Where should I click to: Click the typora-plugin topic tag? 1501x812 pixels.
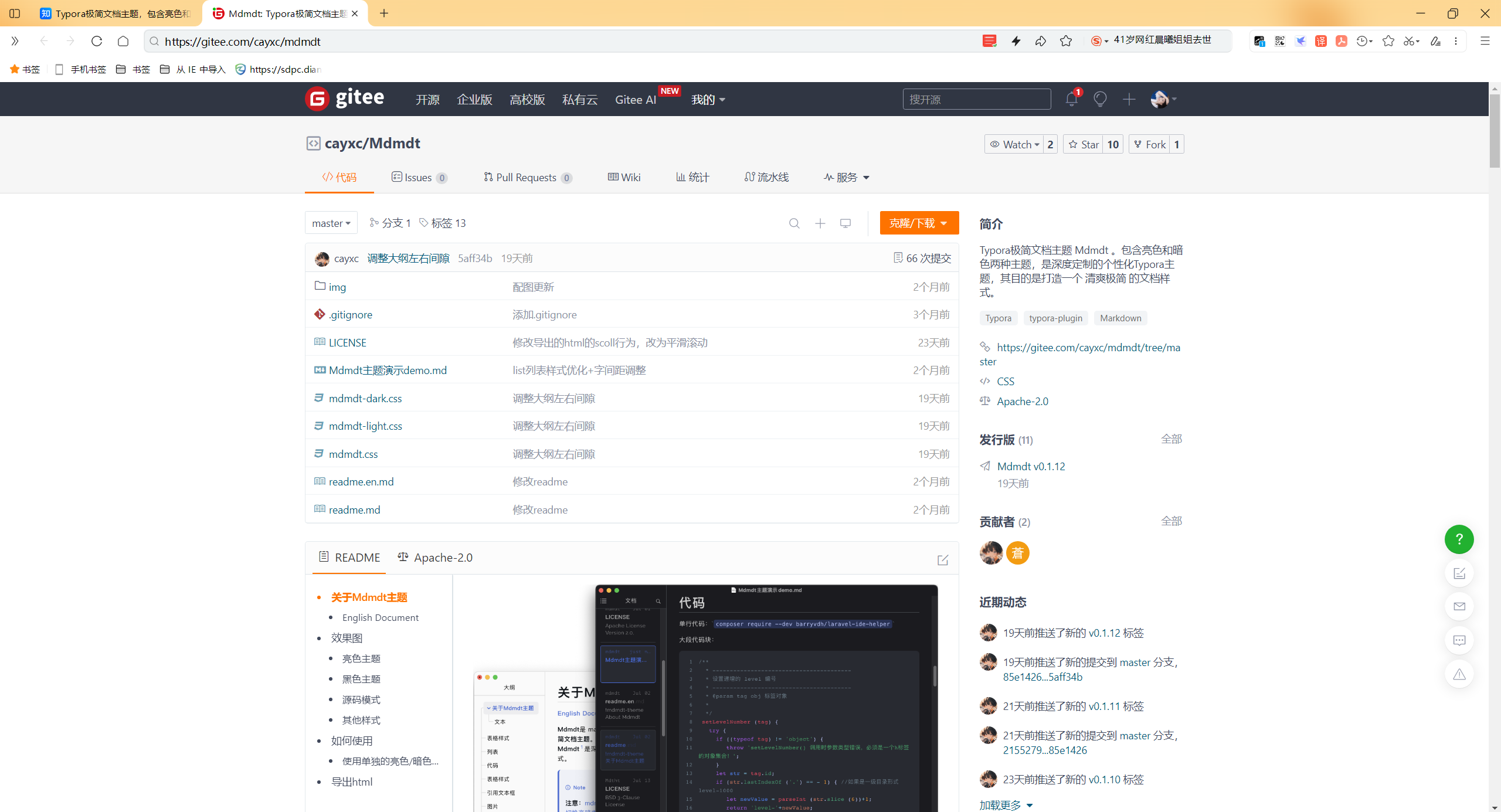click(1055, 318)
